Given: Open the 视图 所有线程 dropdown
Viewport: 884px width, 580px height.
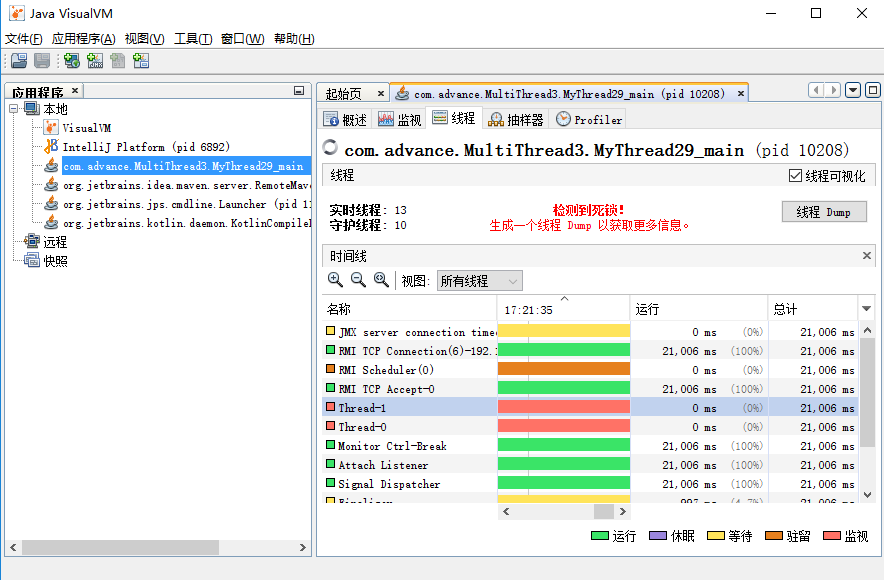Looking at the screenshot, I should click(480, 281).
